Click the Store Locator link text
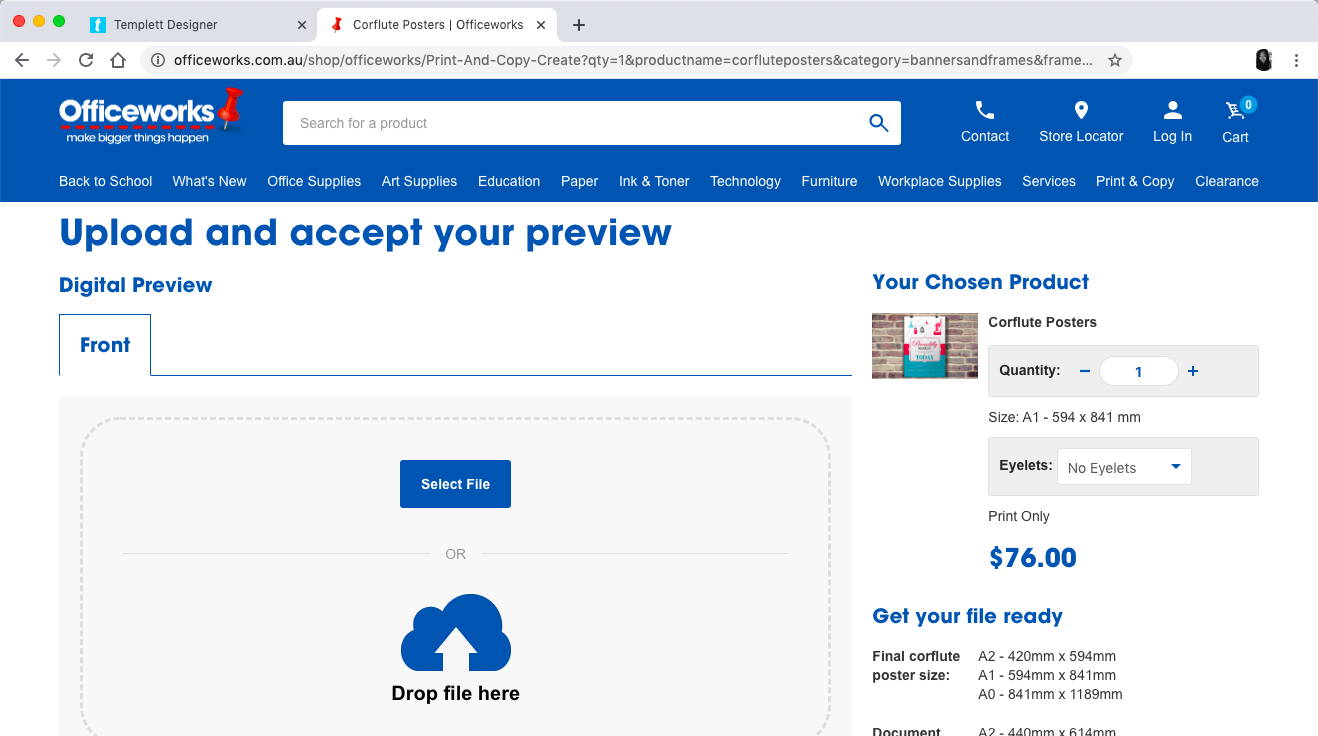Image resolution: width=1318 pixels, height=736 pixels. 1081,136
